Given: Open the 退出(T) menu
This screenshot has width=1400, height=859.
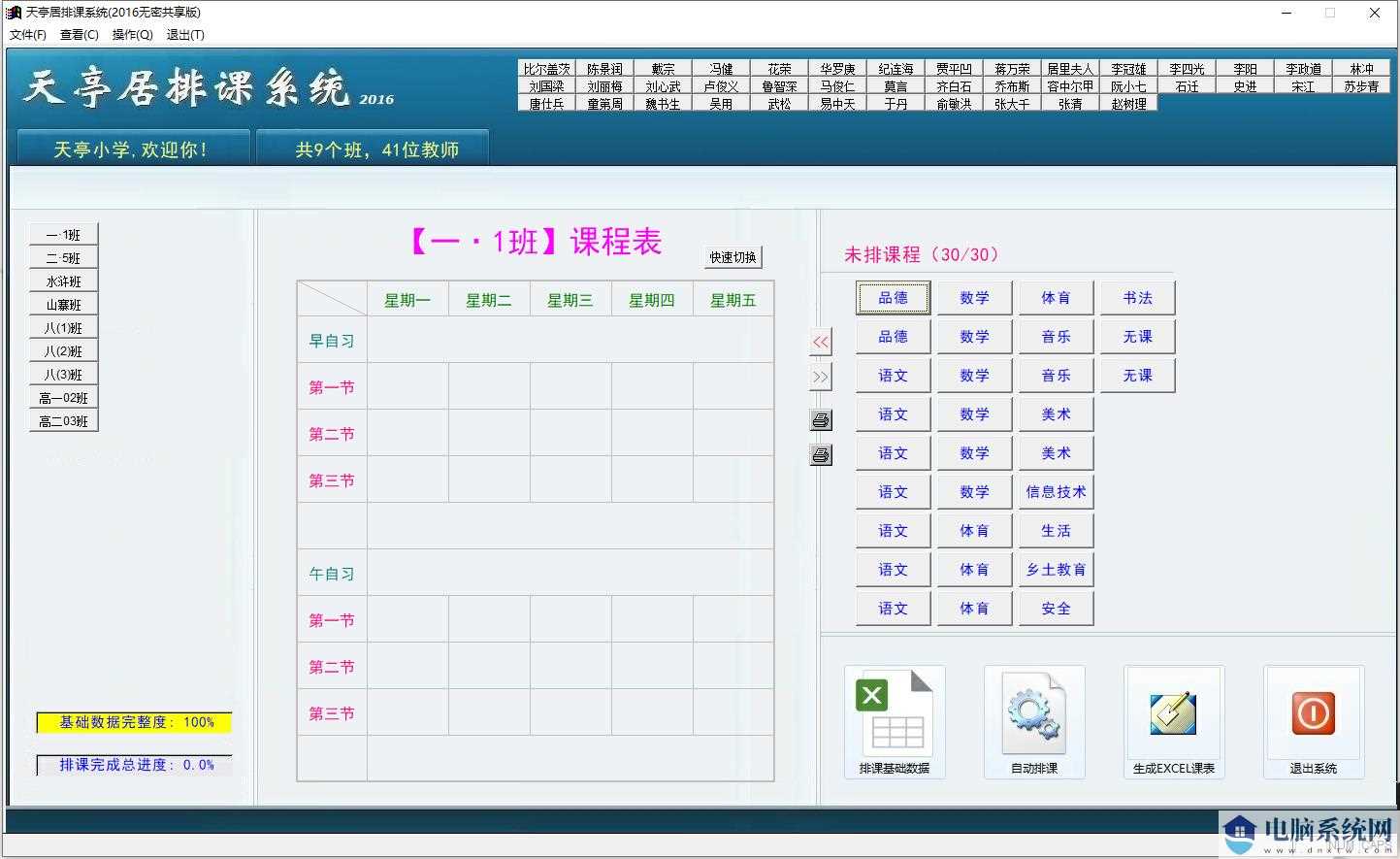Looking at the screenshot, I should tap(185, 34).
